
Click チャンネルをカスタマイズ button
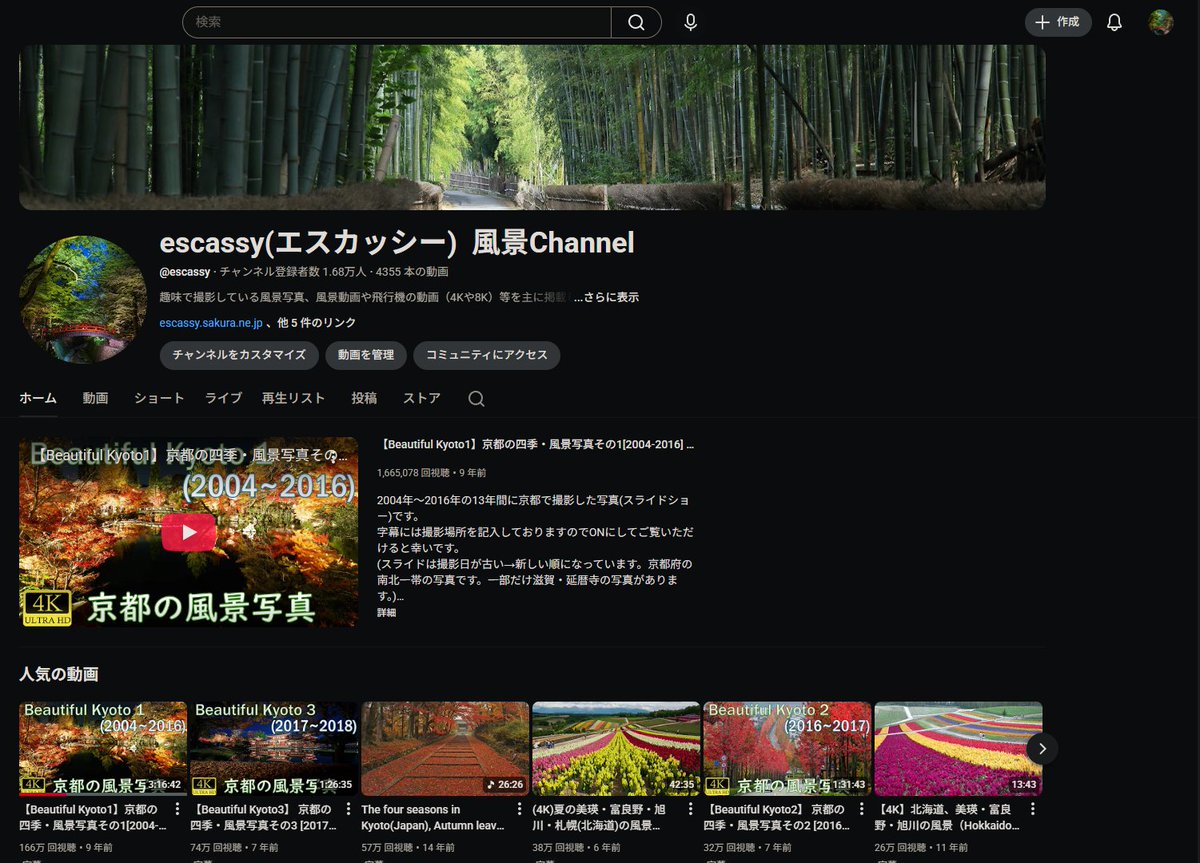tap(239, 355)
